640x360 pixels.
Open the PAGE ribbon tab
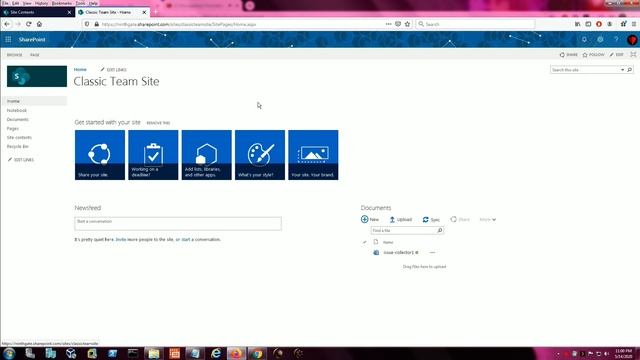35,55
